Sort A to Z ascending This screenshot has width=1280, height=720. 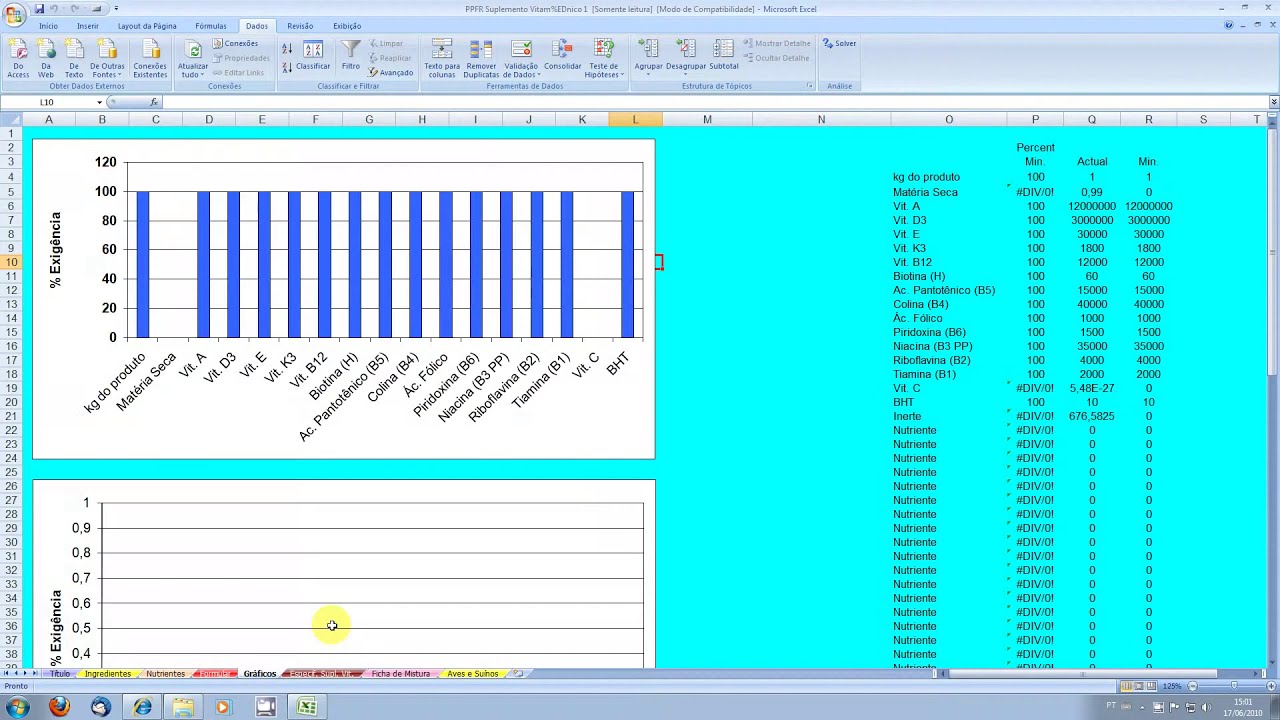[x=287, y=49]
